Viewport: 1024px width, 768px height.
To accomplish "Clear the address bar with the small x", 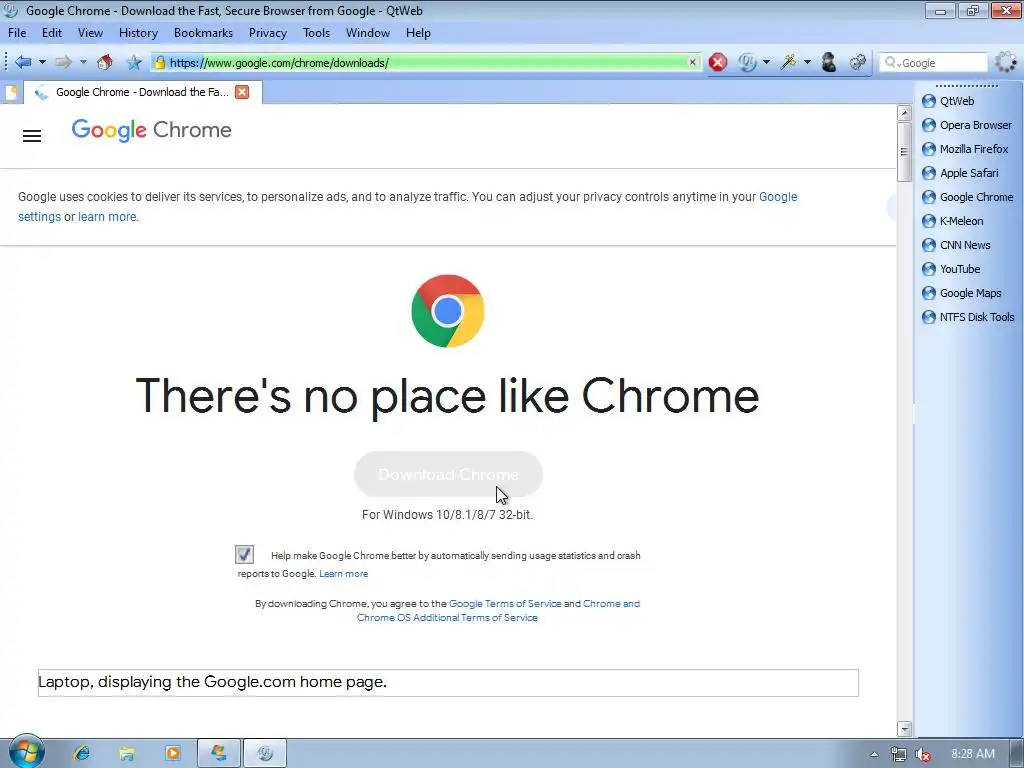I will point(692,62).
